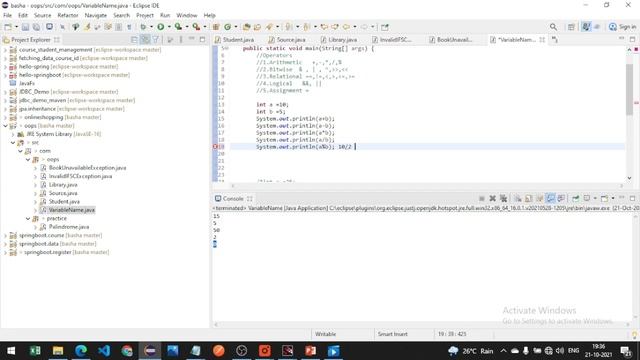Open Visual Studio Code from taskbar
The image size is (640, 360).
pos(104,351)
